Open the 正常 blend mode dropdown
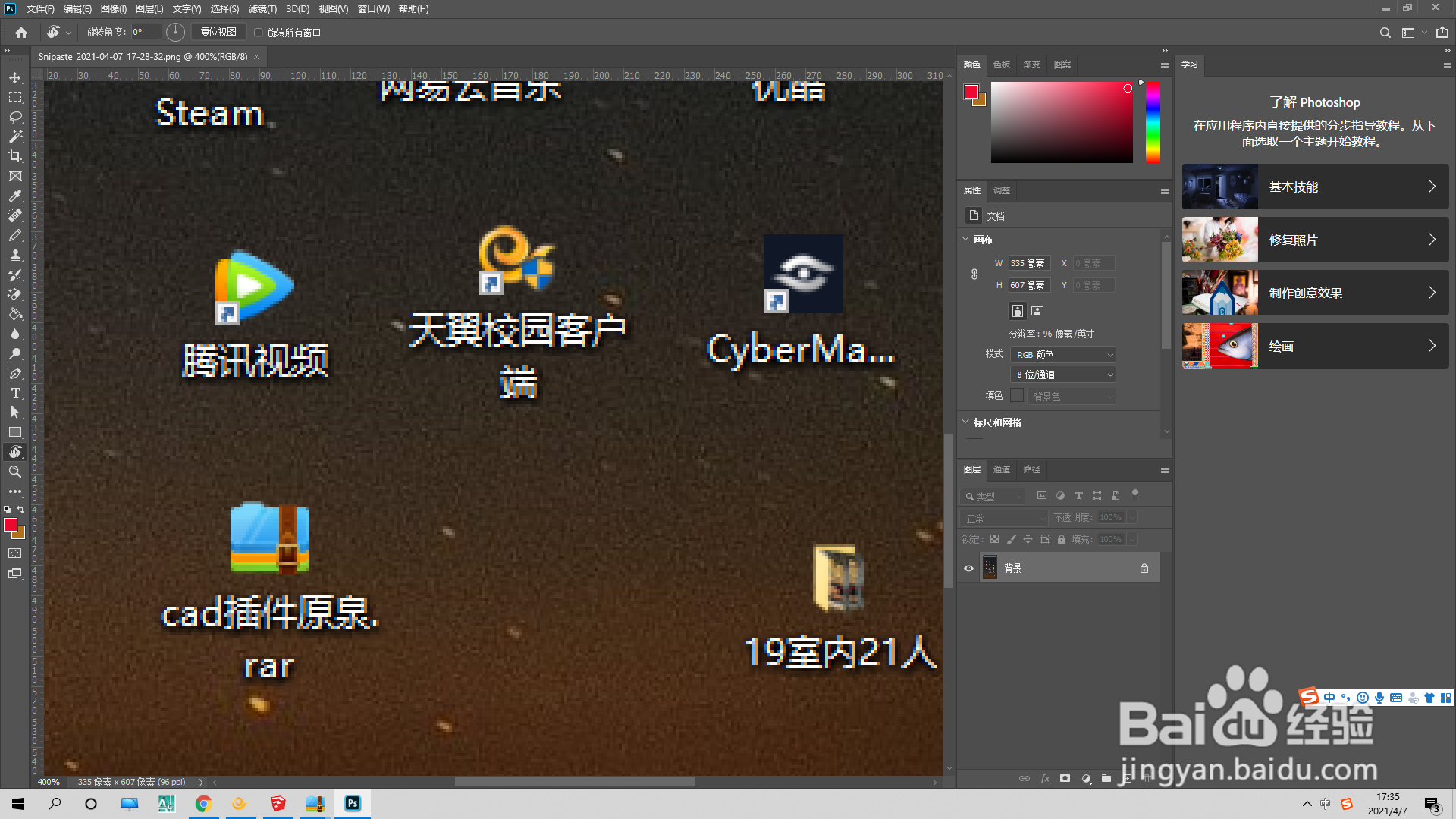The height and width of the screenshot is (819, 1456). (x=1004, y=518)
